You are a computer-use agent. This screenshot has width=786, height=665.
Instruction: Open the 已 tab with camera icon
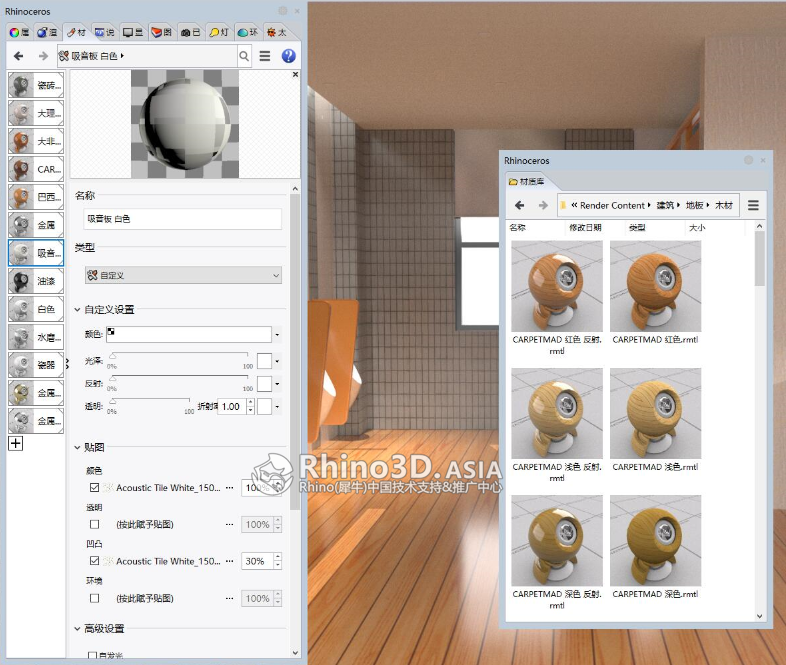[x=190, y=33]
